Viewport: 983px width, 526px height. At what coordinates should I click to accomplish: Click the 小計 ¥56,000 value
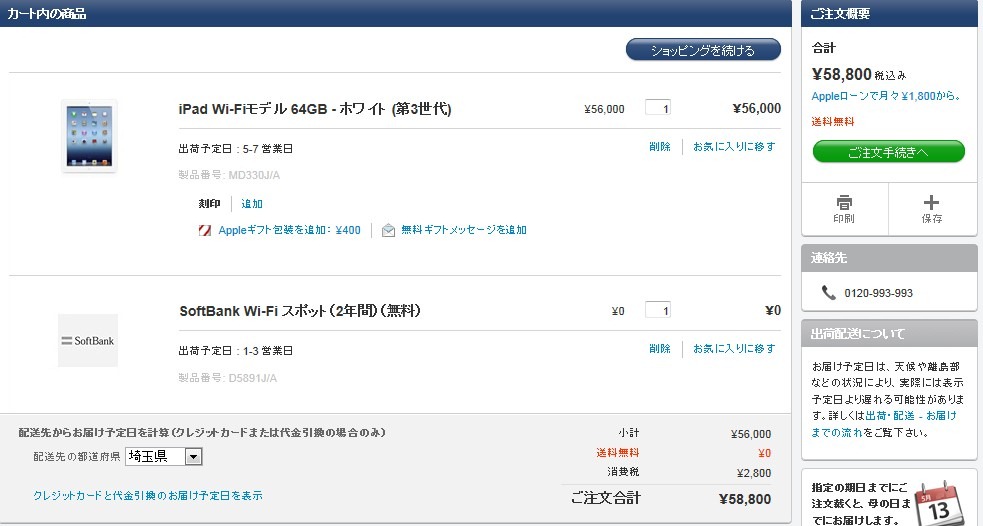click(x=751, y=434)
